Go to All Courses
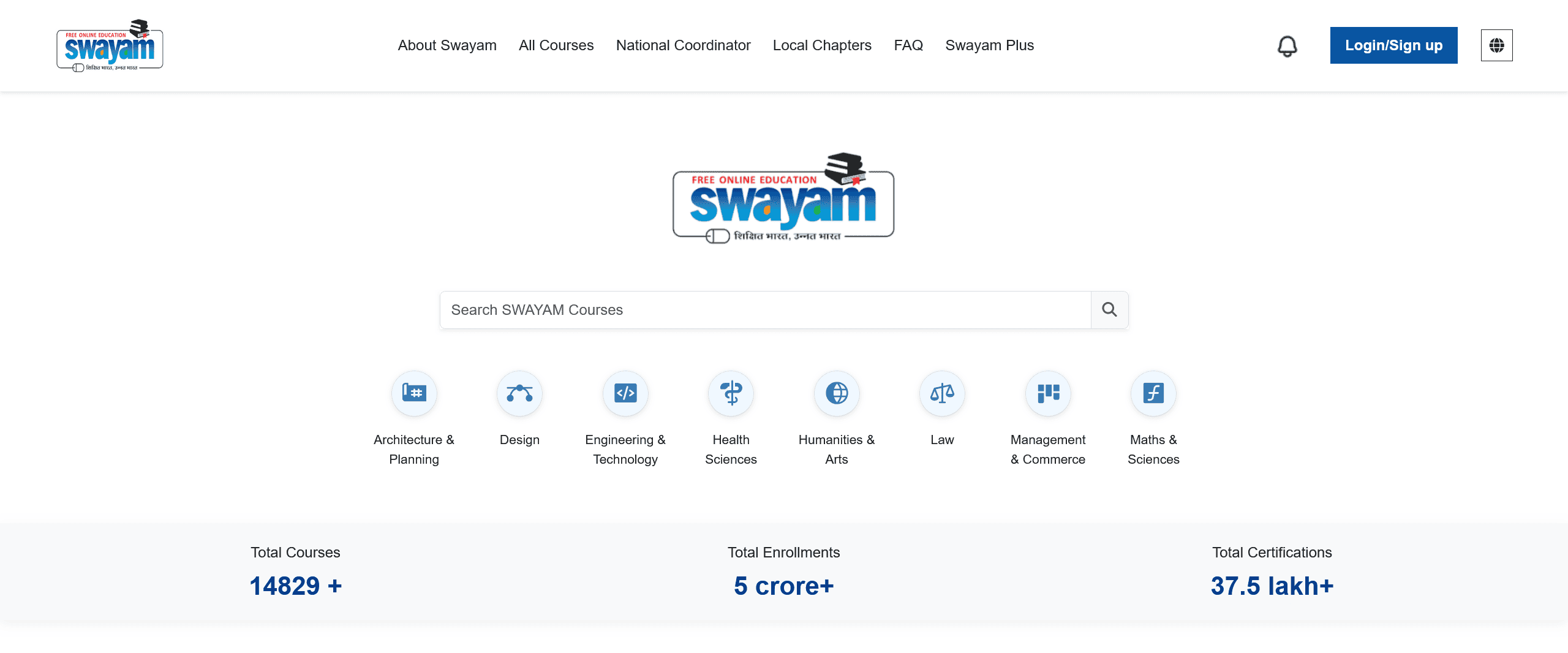The width and height of the screenshot is (1568, 653). click(556, 45)
